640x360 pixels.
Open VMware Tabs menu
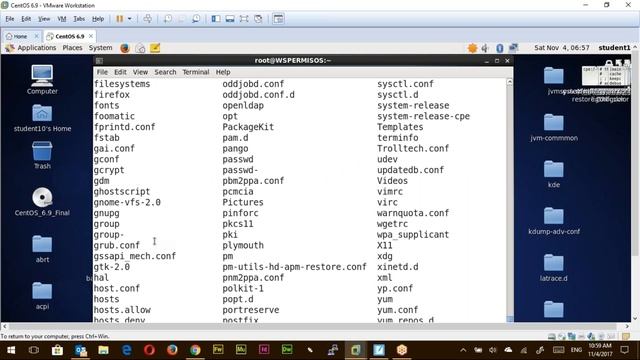79,19
